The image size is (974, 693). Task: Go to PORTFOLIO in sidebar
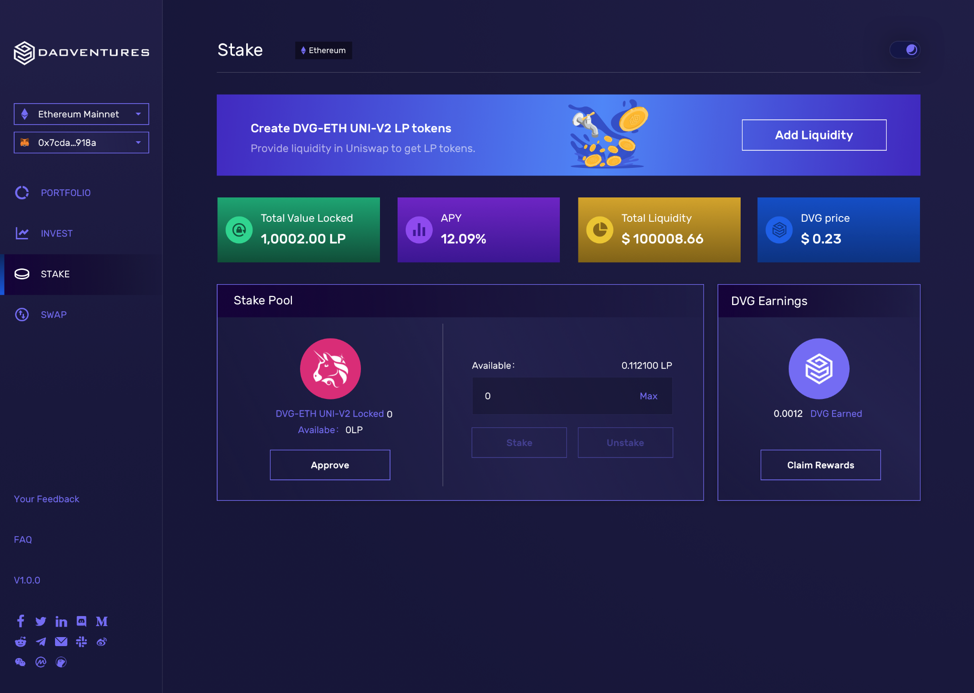coord(66,192)
